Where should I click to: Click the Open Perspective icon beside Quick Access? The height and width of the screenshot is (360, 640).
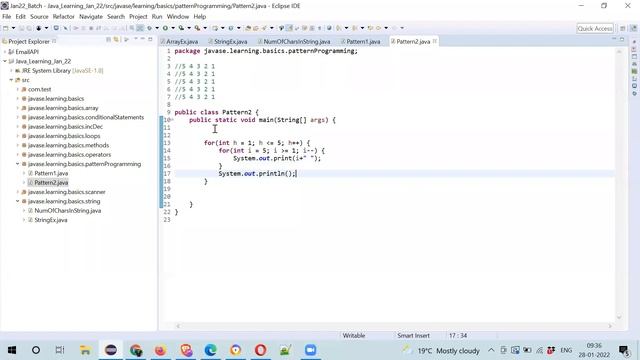623,28
